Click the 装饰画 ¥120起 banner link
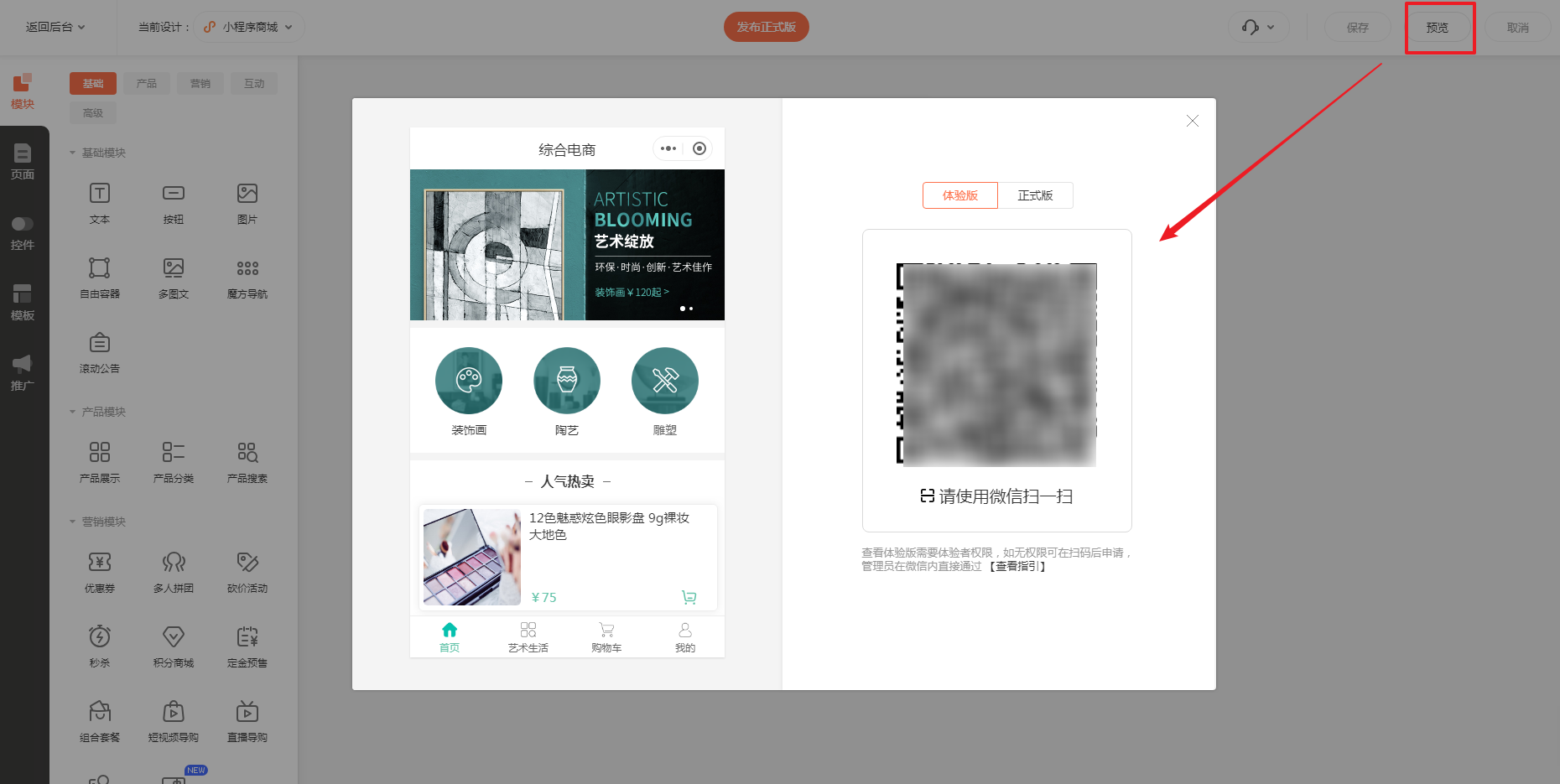 click(632, 292)
